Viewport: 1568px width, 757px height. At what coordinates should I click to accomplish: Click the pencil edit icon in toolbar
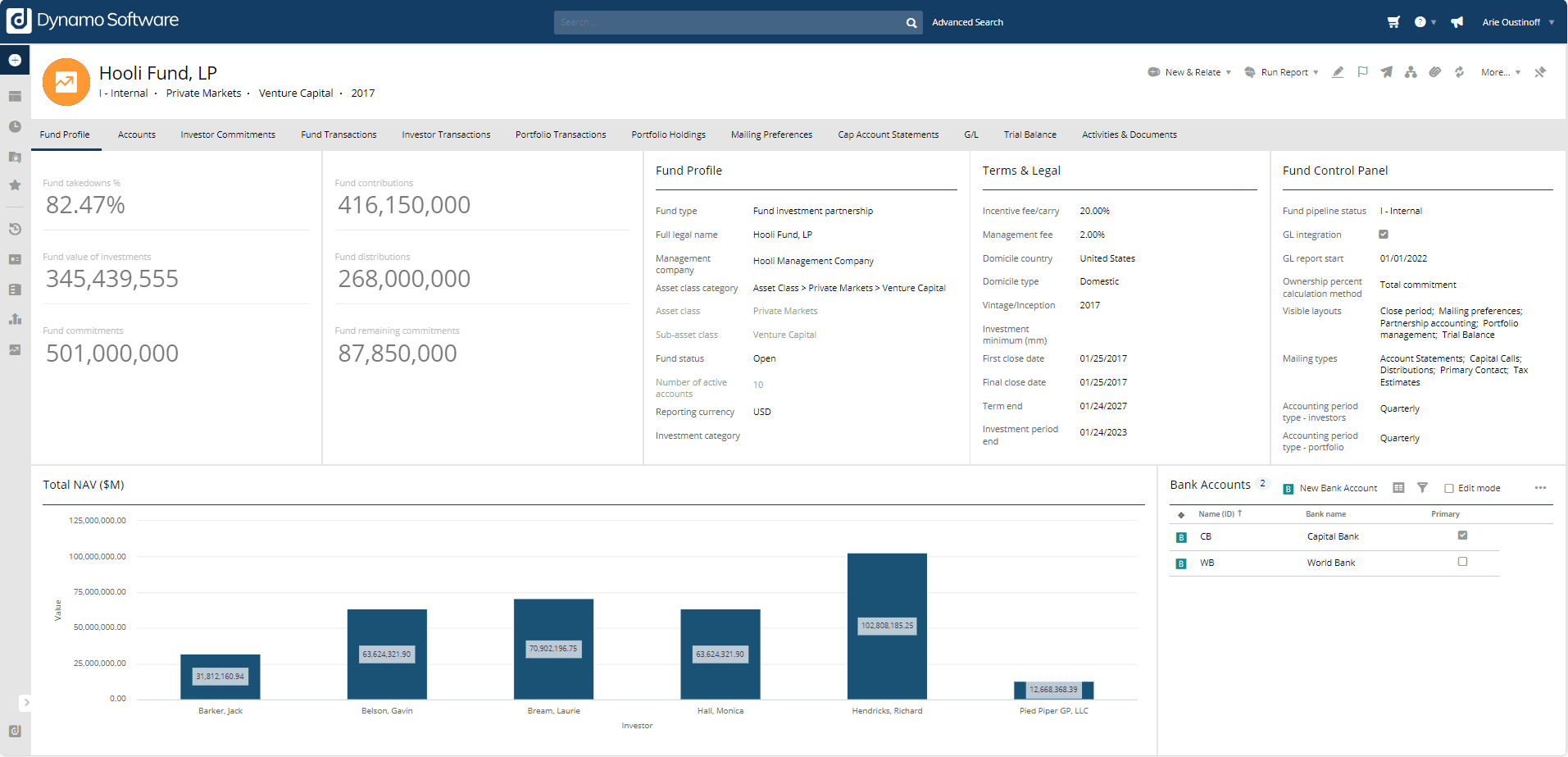[1338, 72]
